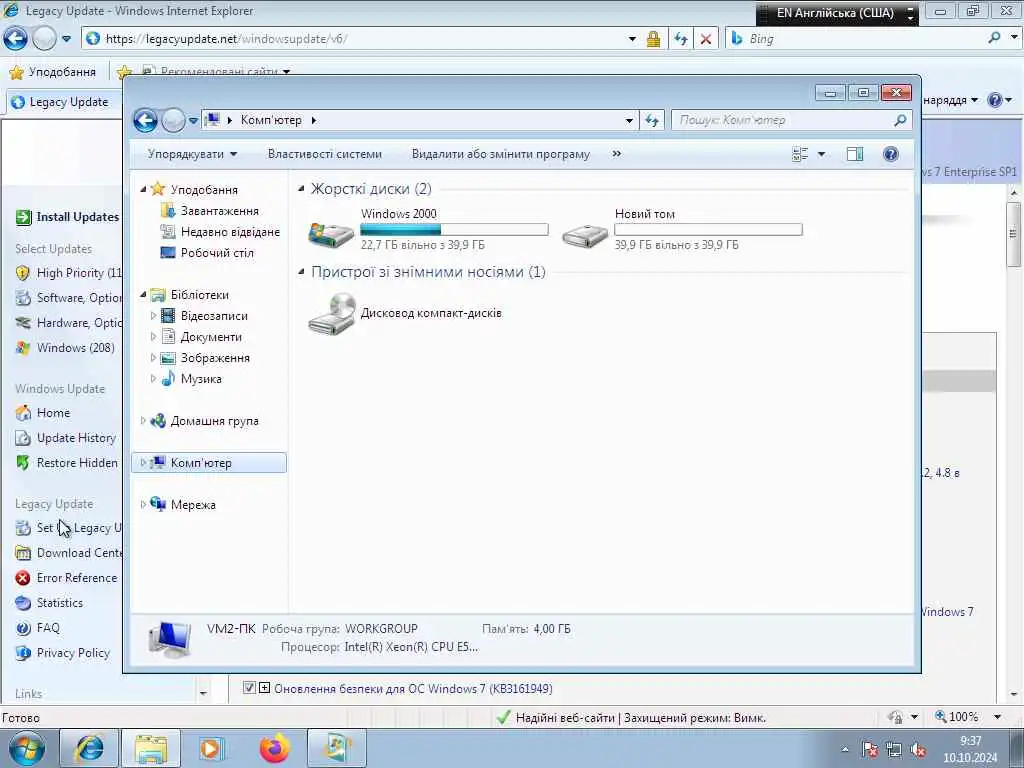This screenshot has height=768, width=1024.
Task: Expand the plus box beside KB3161949 update
Action: click(x=264, y=687)
